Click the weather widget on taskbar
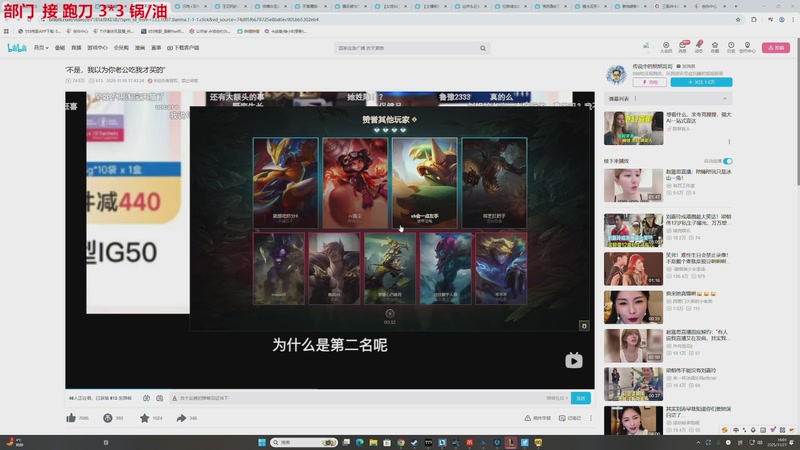 coord(14,442)
